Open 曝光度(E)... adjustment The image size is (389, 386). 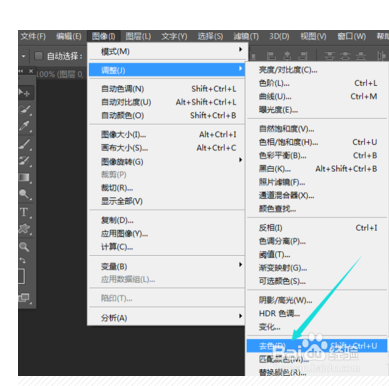[x=317, y=110]
